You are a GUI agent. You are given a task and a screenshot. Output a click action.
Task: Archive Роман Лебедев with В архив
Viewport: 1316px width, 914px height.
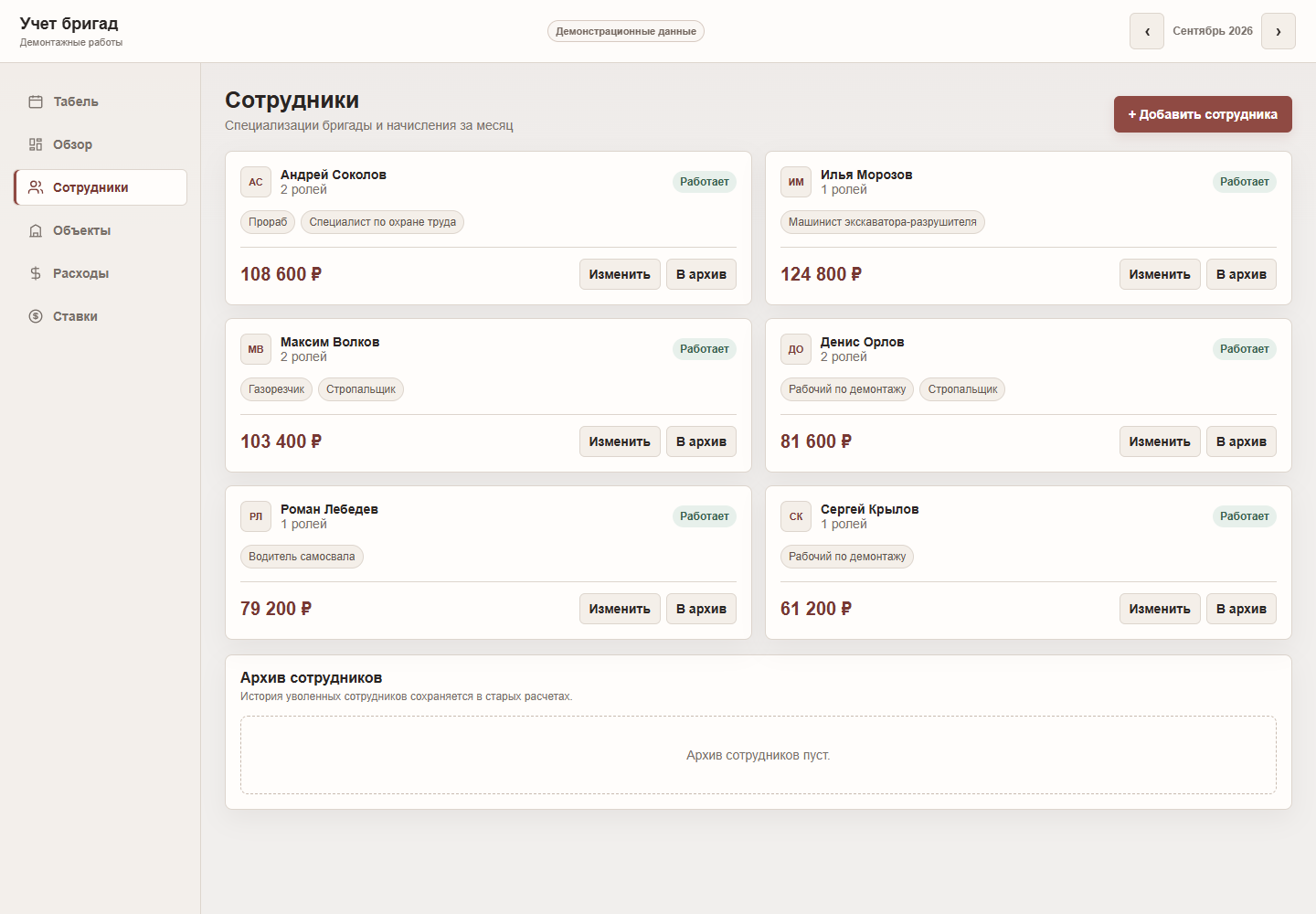pos(701,609)
